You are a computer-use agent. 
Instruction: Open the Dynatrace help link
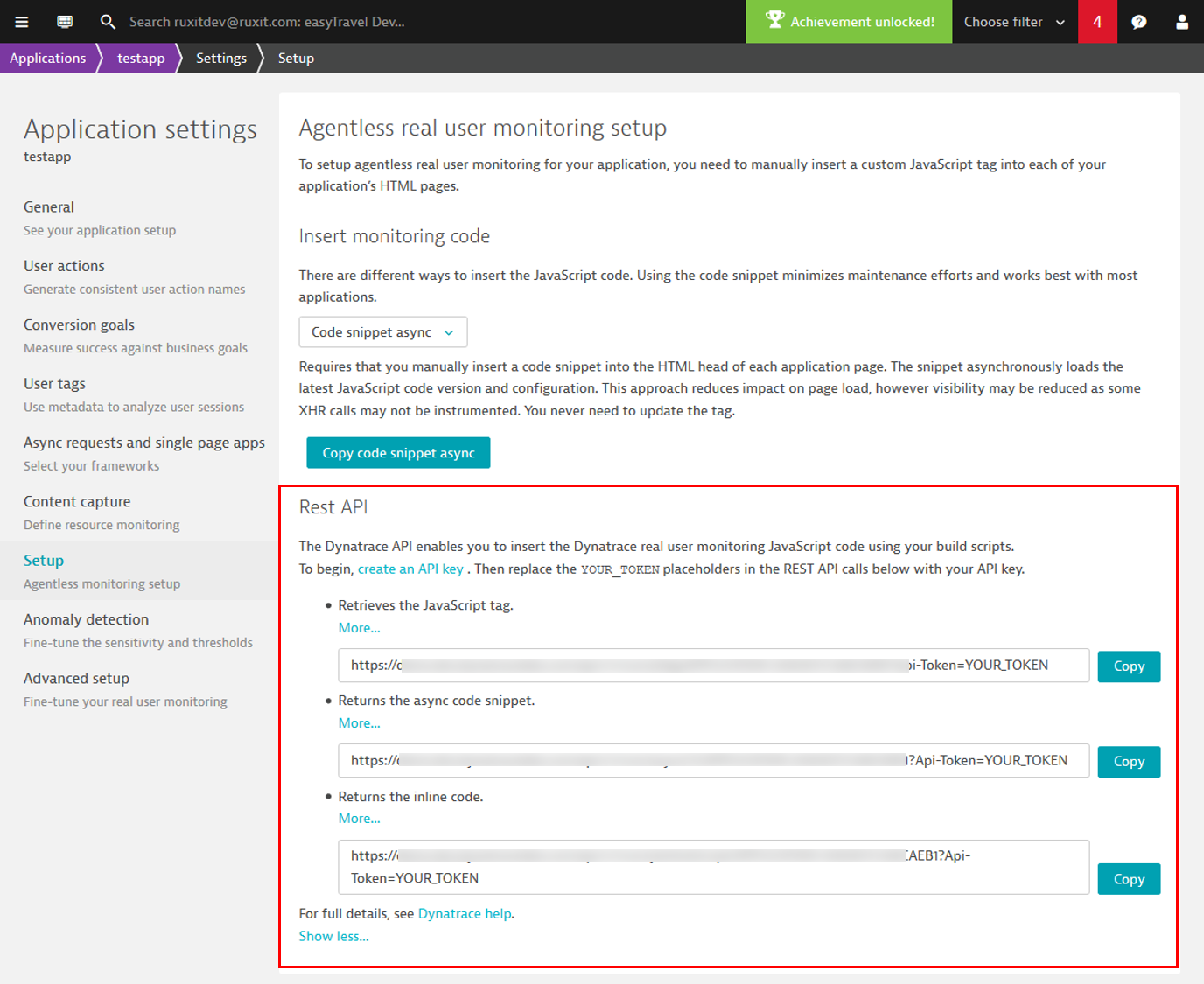coord(465,913)
